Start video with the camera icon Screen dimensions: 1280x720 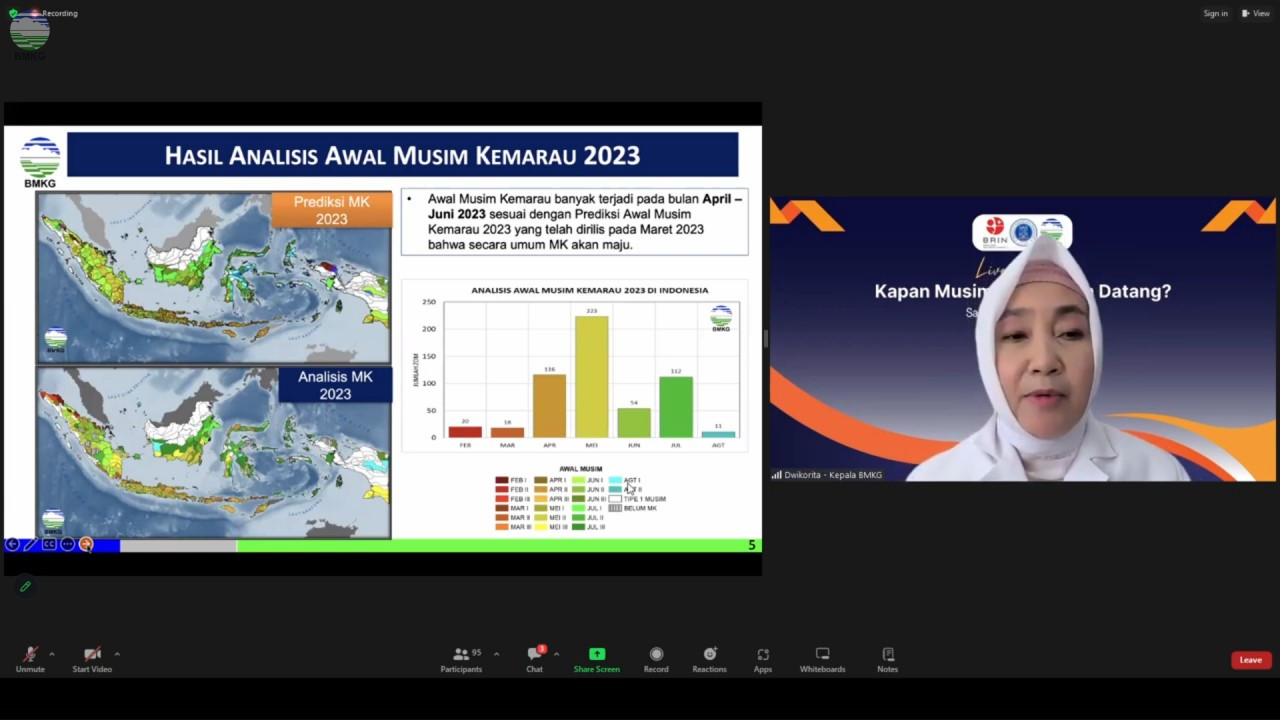pyautogui.click(x=92, y=659)
